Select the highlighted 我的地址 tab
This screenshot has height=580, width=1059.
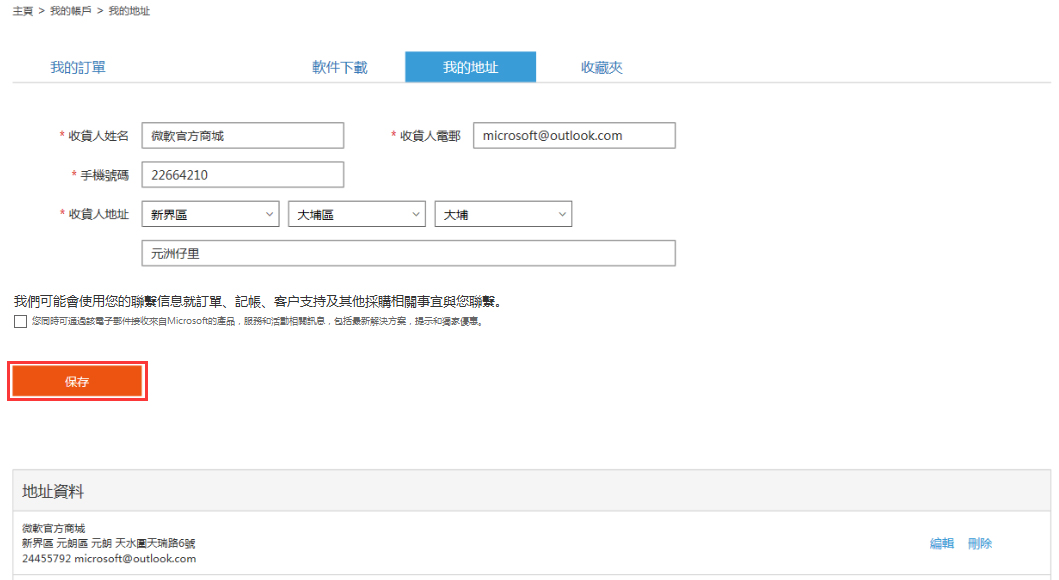pos(470,67)
